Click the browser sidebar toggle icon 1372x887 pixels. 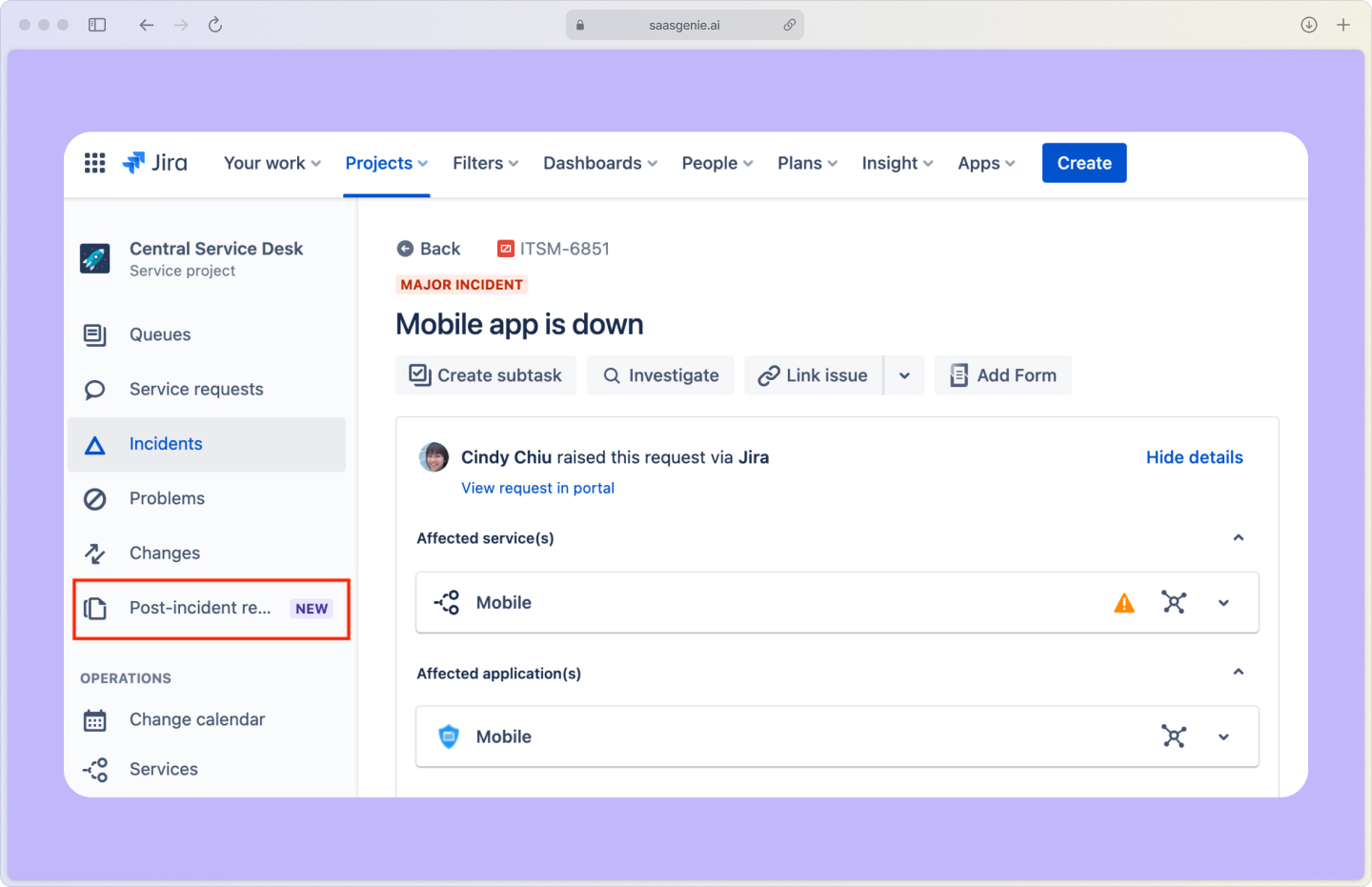(97, 25)
